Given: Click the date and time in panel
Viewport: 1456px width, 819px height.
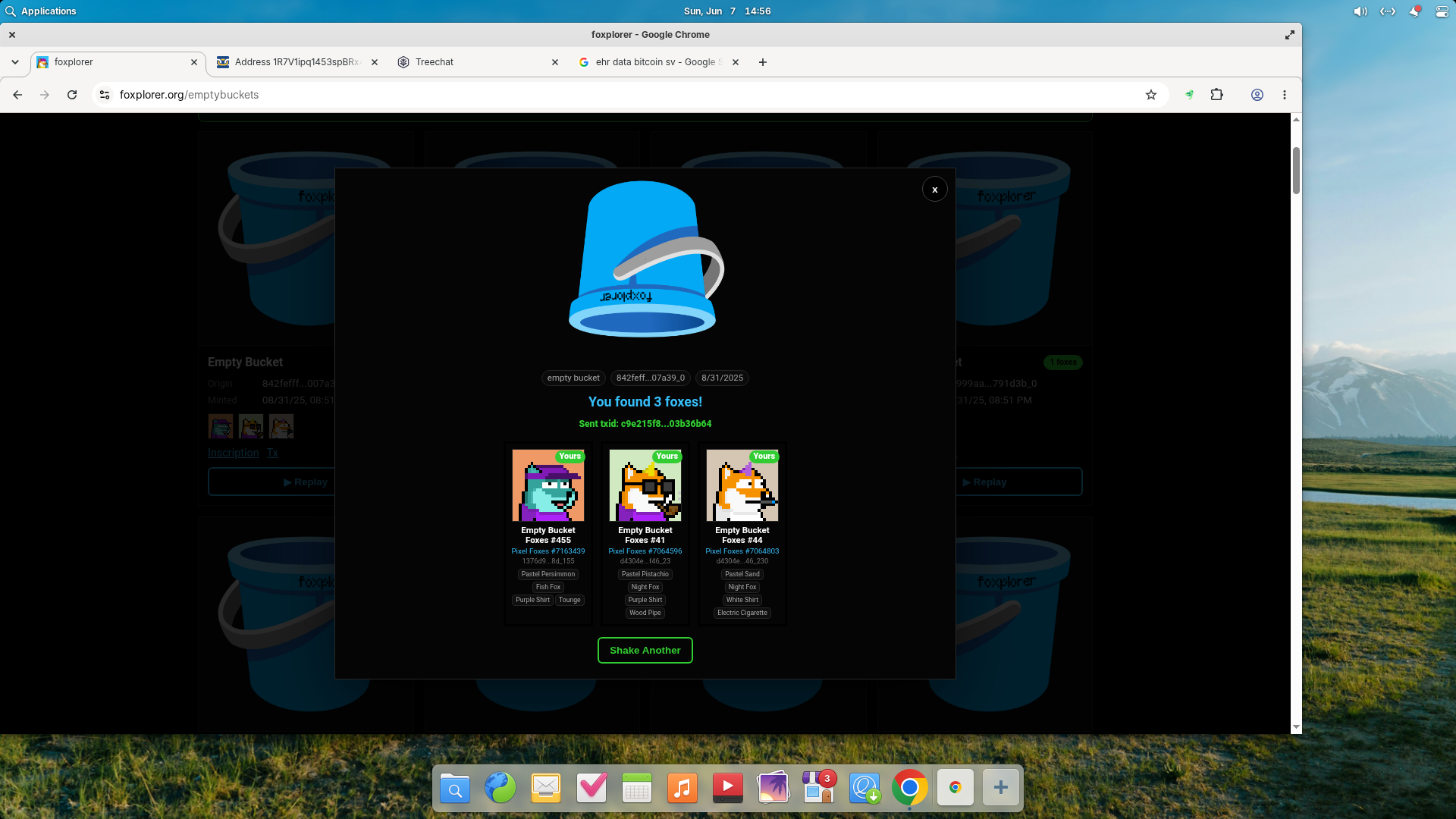Looking at the screenshot, I should [727, 11].
